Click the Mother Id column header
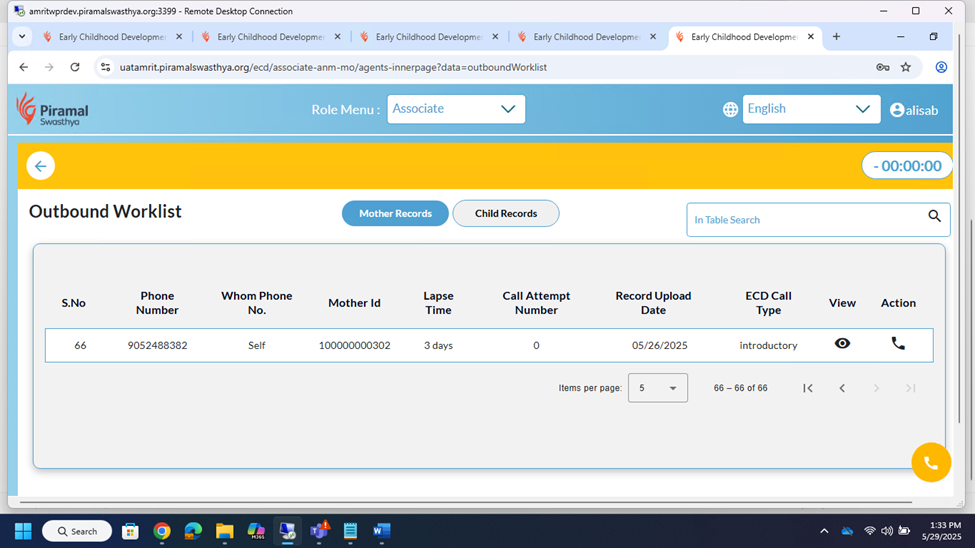975x548 pixels. (x=354, y=303)
